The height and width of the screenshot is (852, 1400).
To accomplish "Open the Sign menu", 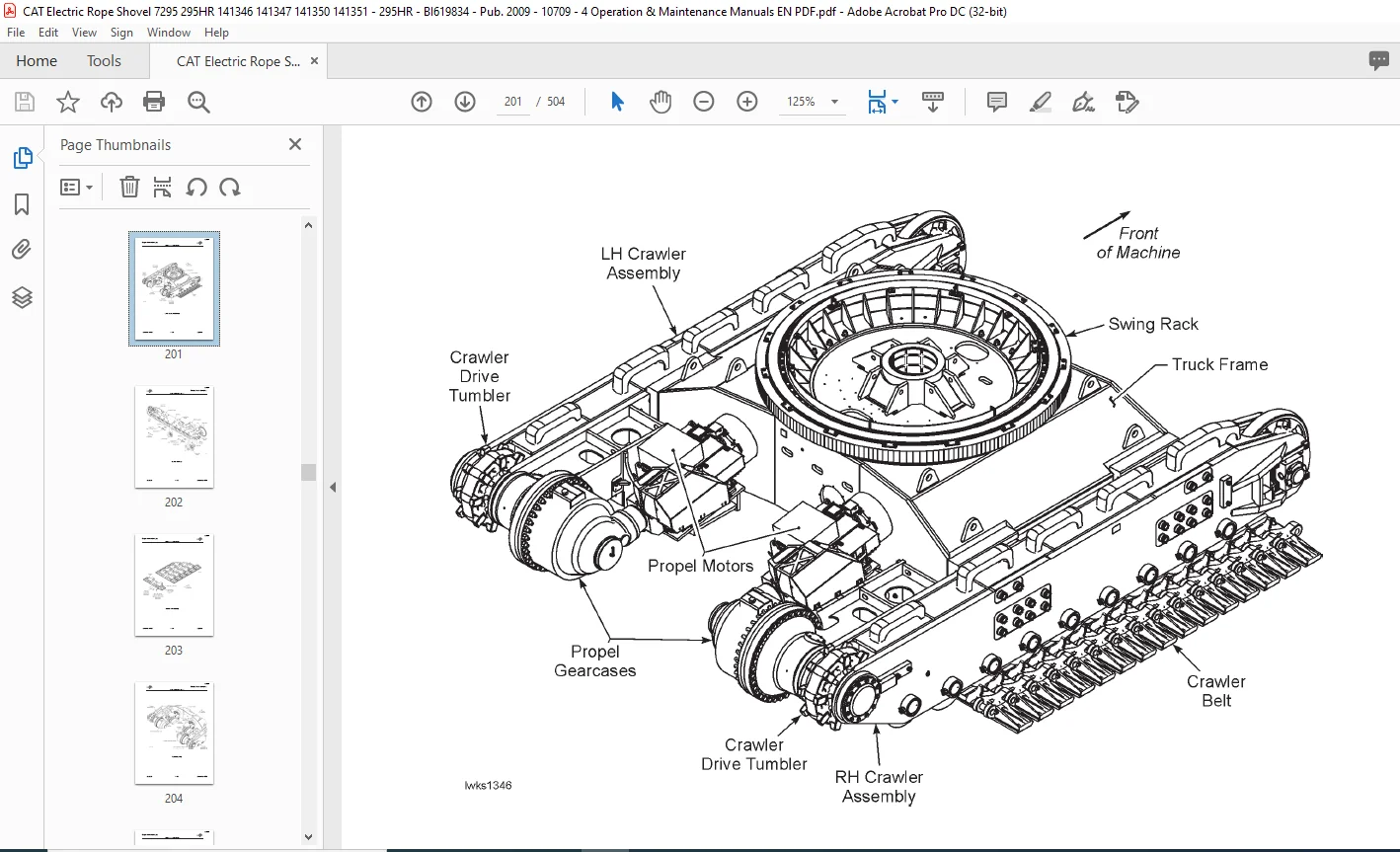I will (121, 33).
